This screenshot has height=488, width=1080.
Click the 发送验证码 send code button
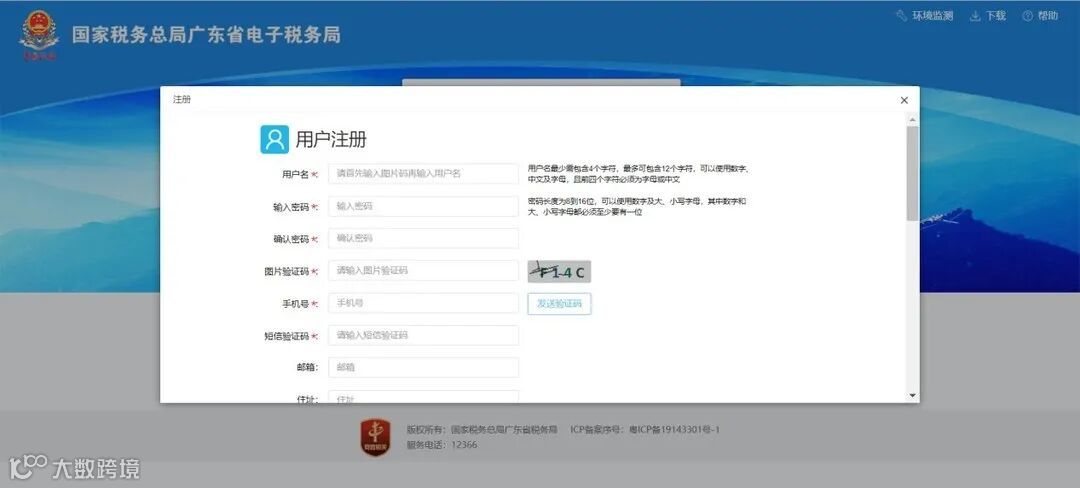coord(559,304)
